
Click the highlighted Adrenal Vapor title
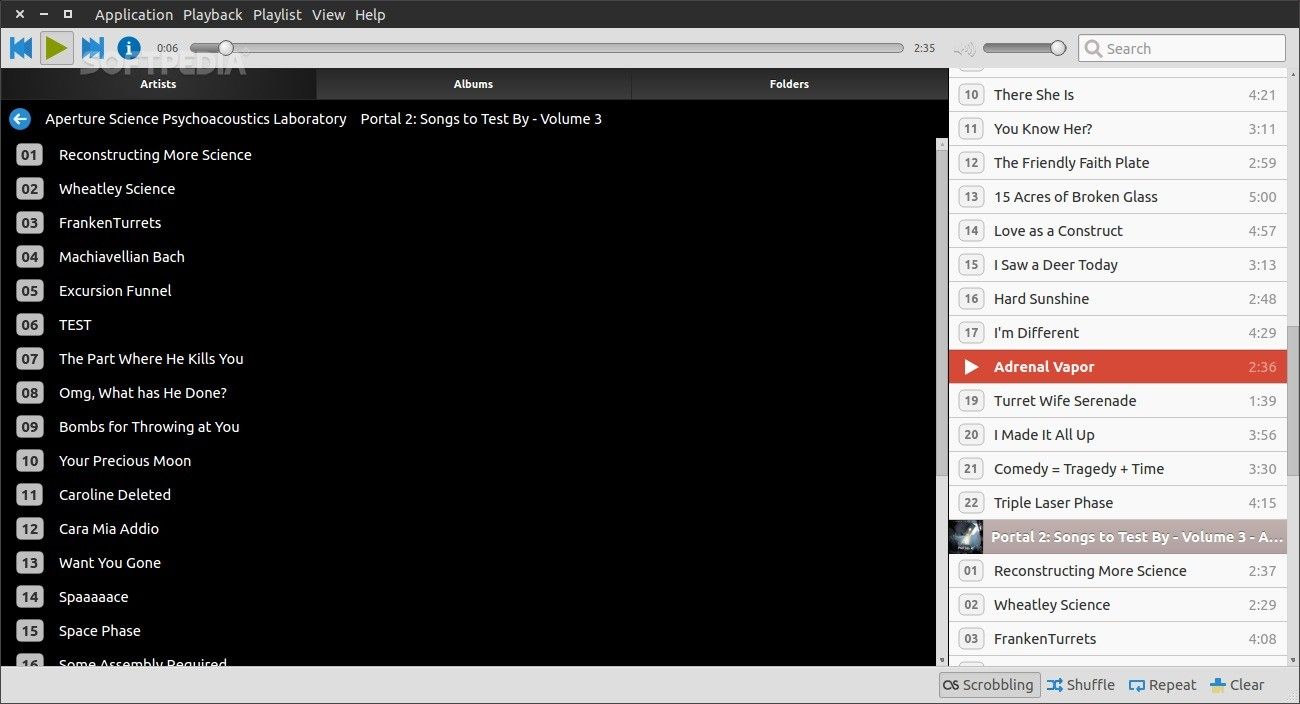coord(1044,367)
